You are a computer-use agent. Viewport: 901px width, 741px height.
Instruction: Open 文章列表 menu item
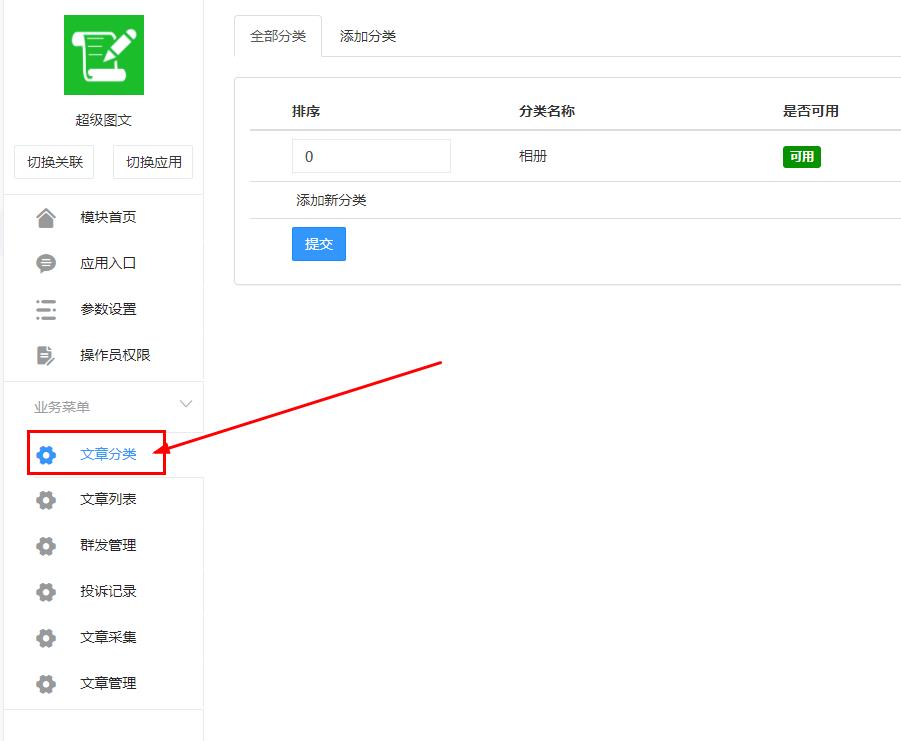coord(108,499)
